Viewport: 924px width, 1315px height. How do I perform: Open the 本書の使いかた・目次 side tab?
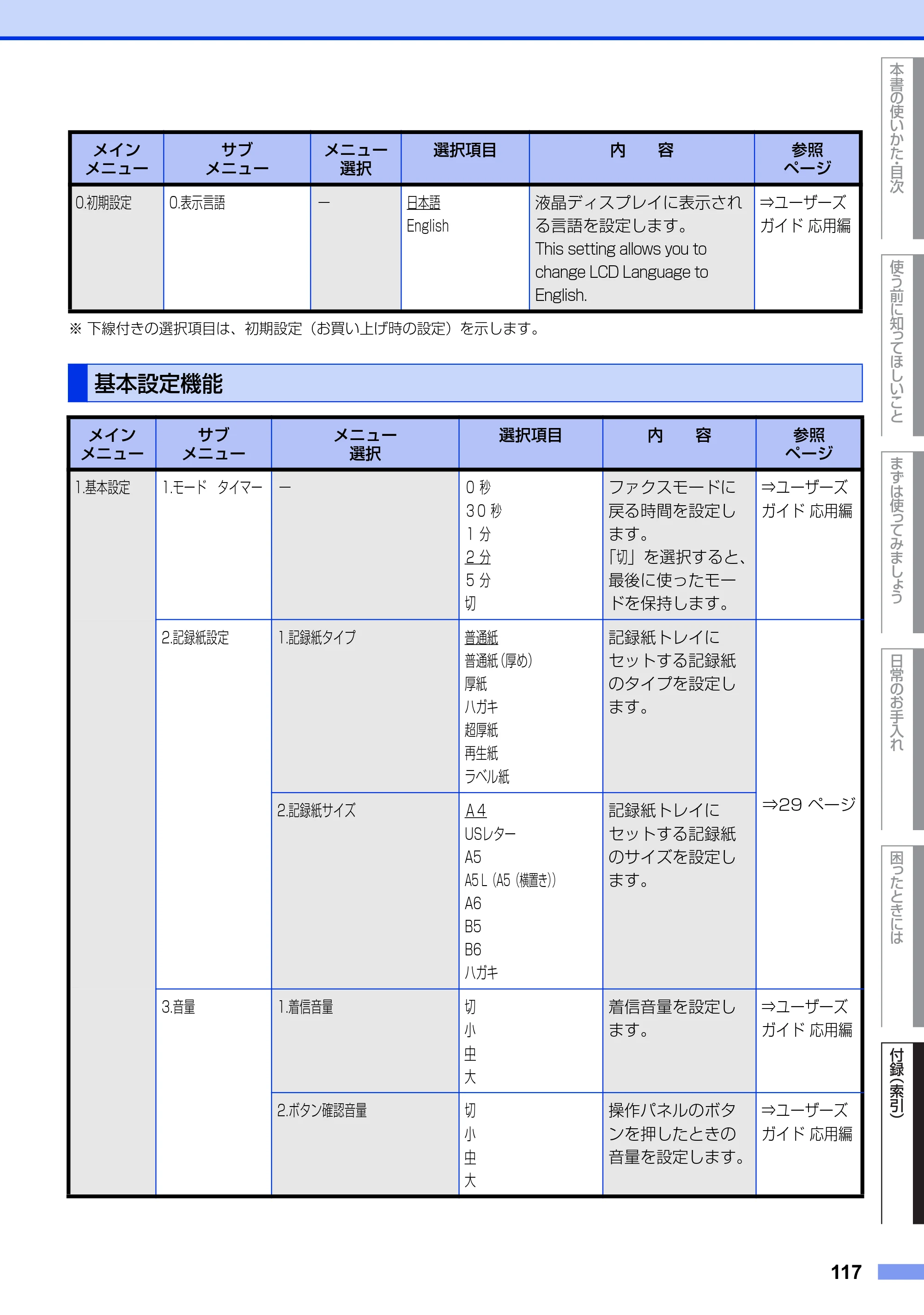tap(902, 148)
